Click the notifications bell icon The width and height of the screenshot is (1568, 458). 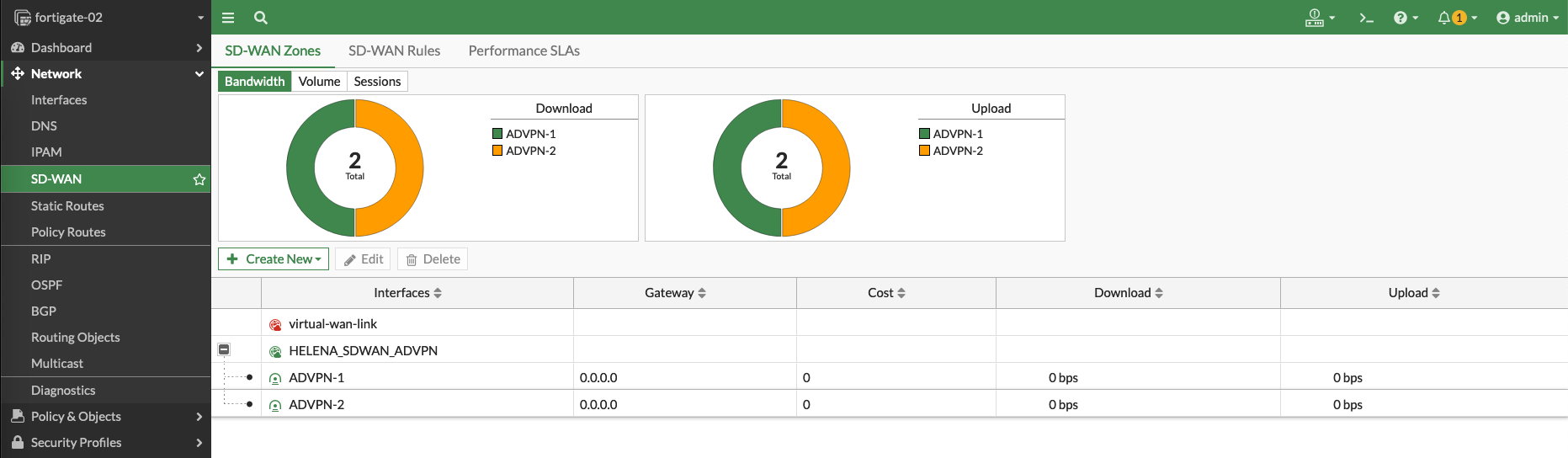tap(1444, 18)
